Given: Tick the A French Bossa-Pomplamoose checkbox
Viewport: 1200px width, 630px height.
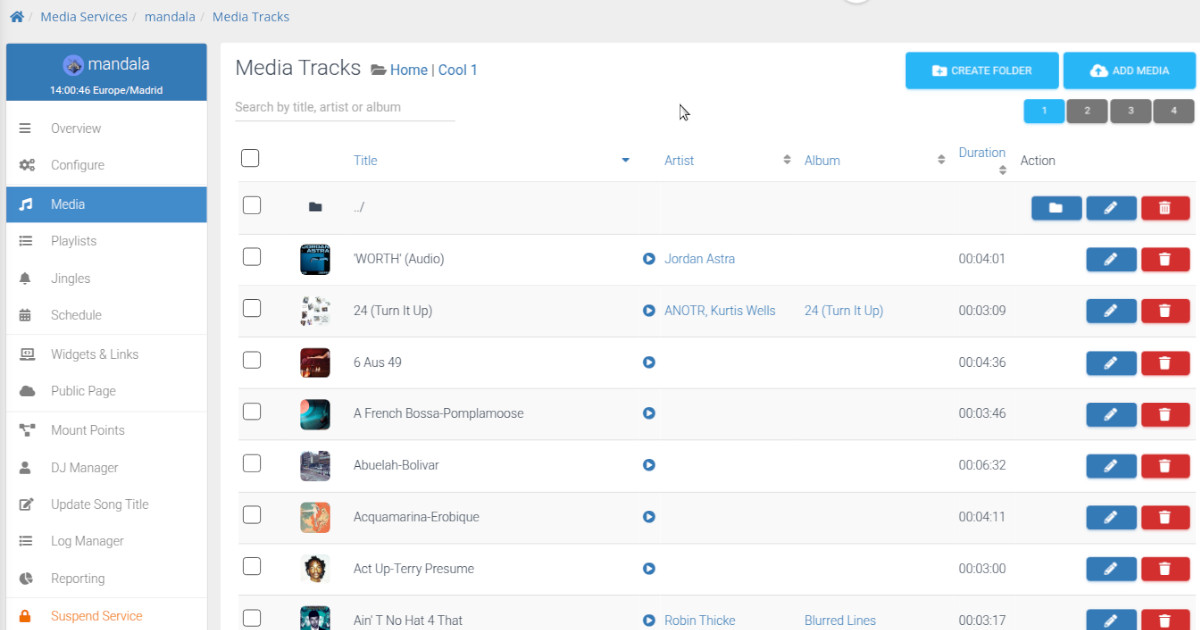Looking at the screenshot, I should (x=252, y=411).
